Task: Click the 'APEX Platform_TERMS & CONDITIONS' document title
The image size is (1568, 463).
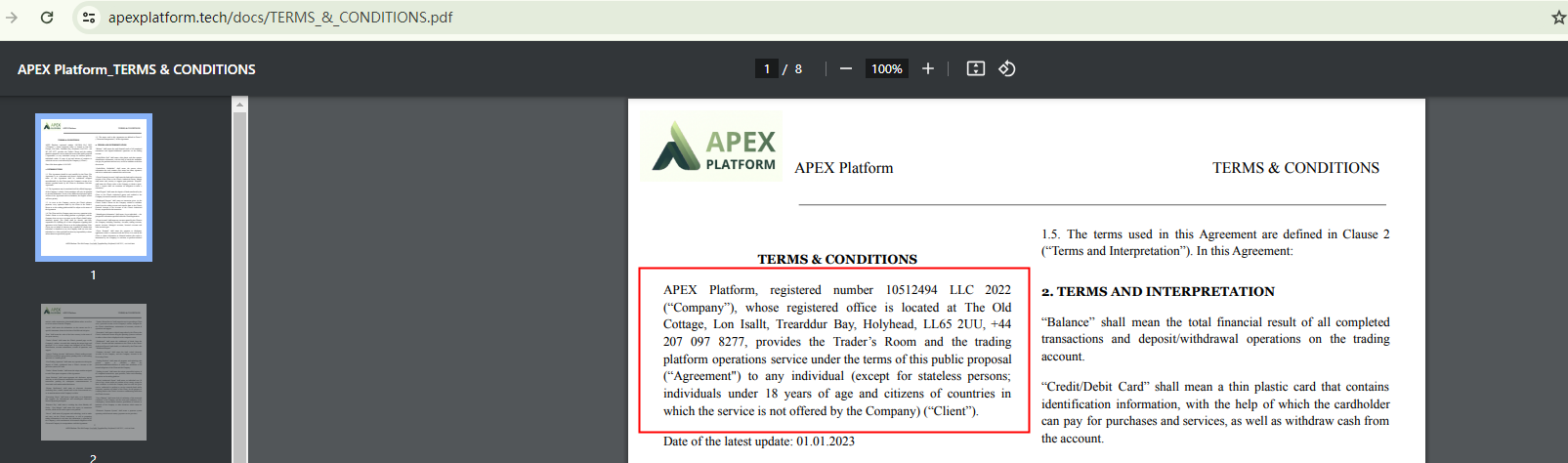Action: (137, 69)
